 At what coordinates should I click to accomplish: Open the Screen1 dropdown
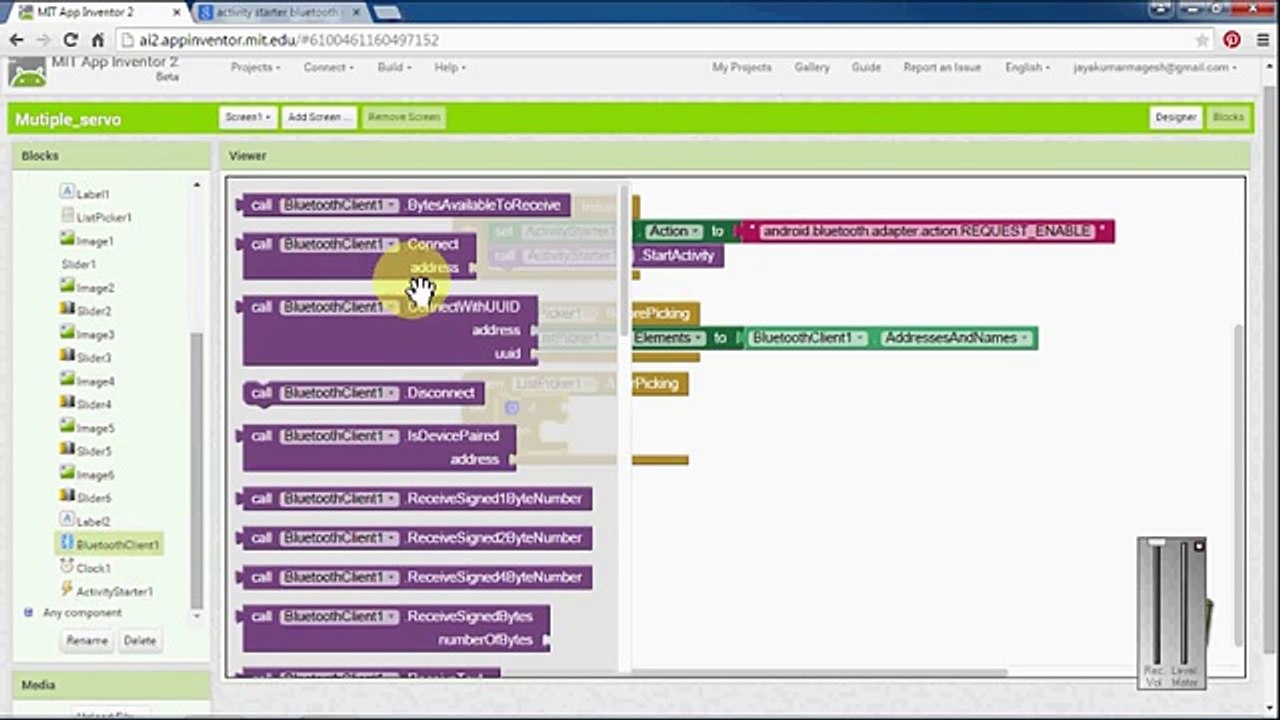(247, 117)
